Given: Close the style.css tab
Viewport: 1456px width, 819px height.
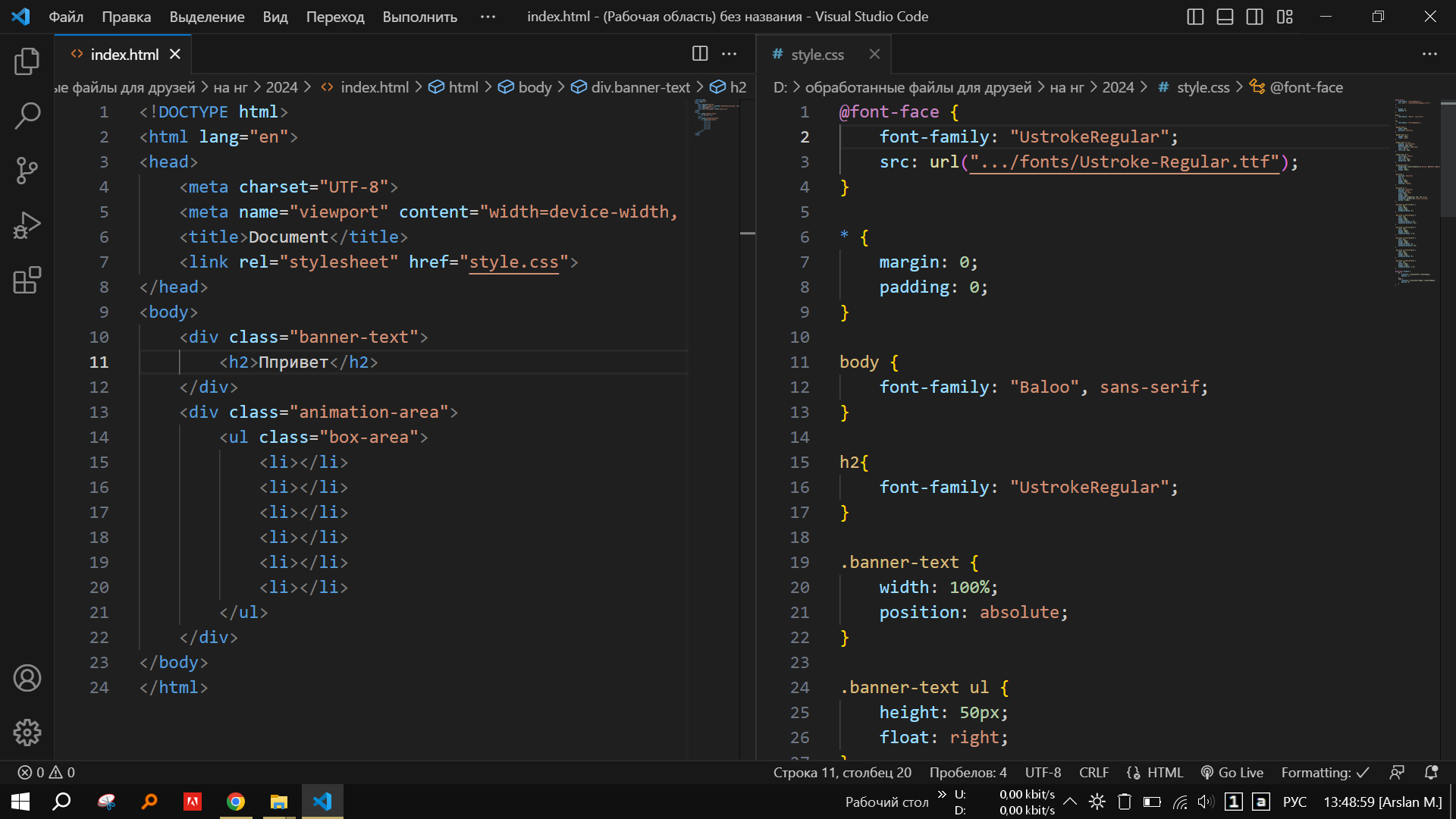Looking at the screenshot, I should [874, 55].
